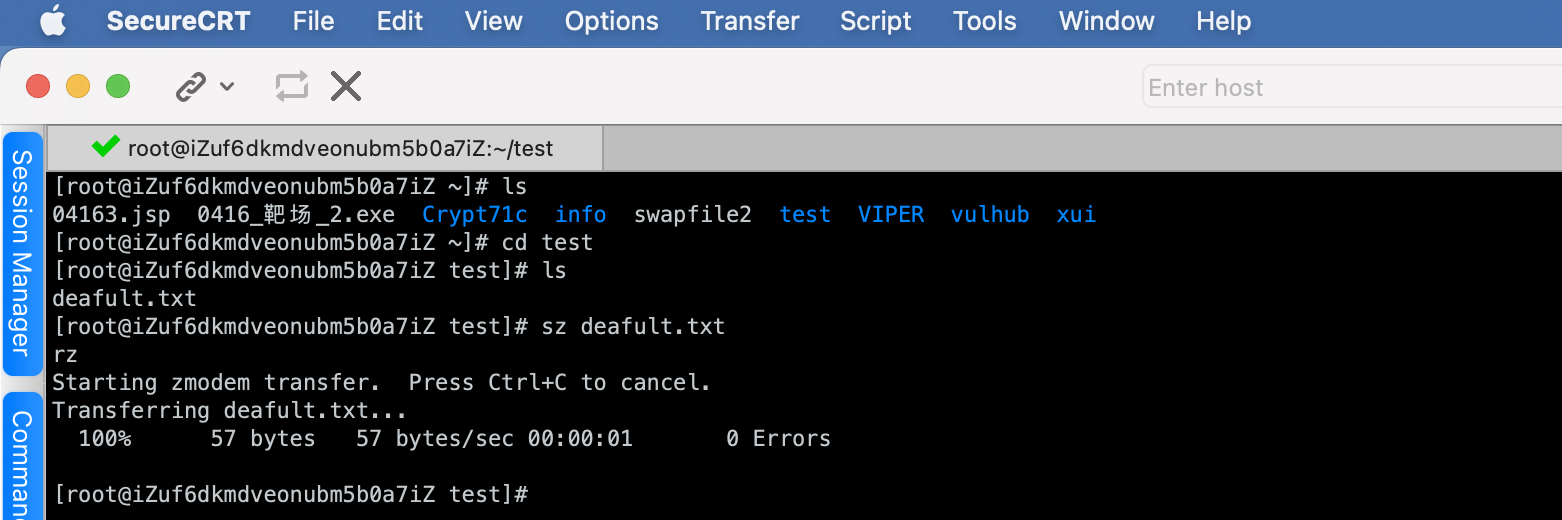This screenshot has width=1562, height=520.
Task: Click the reconnect arrows icon
Action: pyautogui.click(x=292, y=87)
